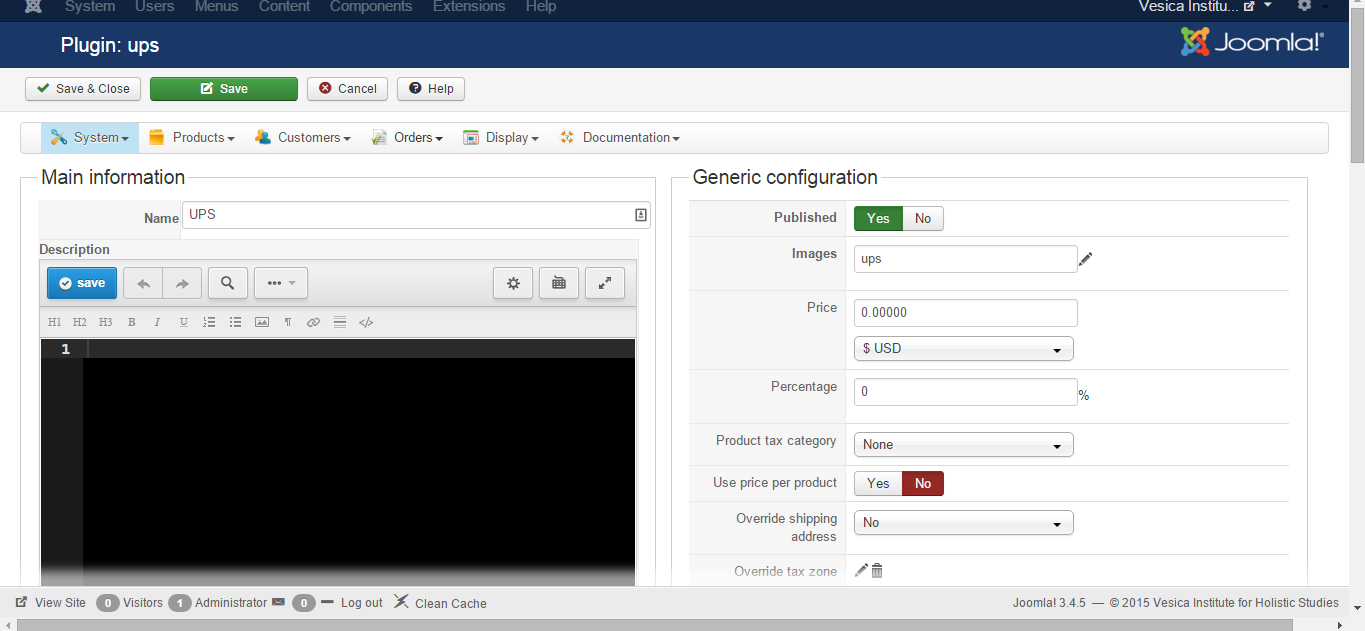Screen dimensions: 1365x631
Task: Open the Override shipping address dropdown
Action: point(963,523)
